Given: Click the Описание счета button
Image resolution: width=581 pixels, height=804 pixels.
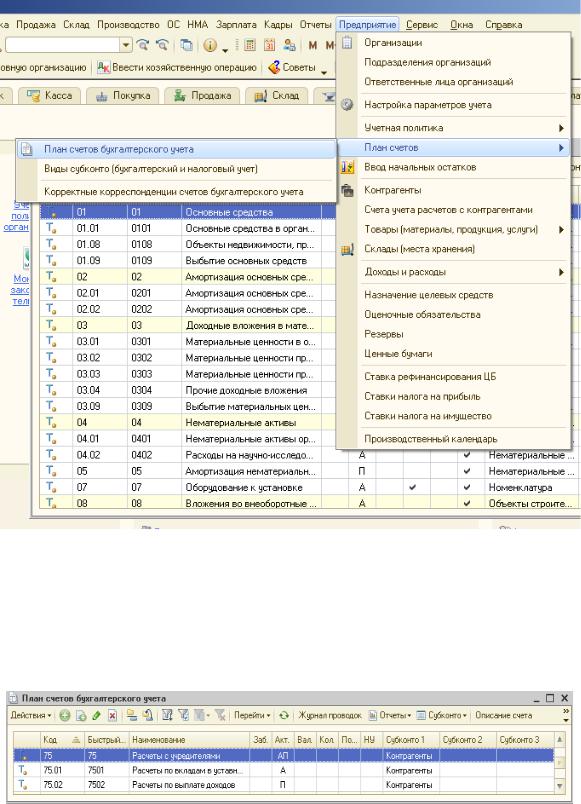Looking at the screenshot, I should 504,715.
